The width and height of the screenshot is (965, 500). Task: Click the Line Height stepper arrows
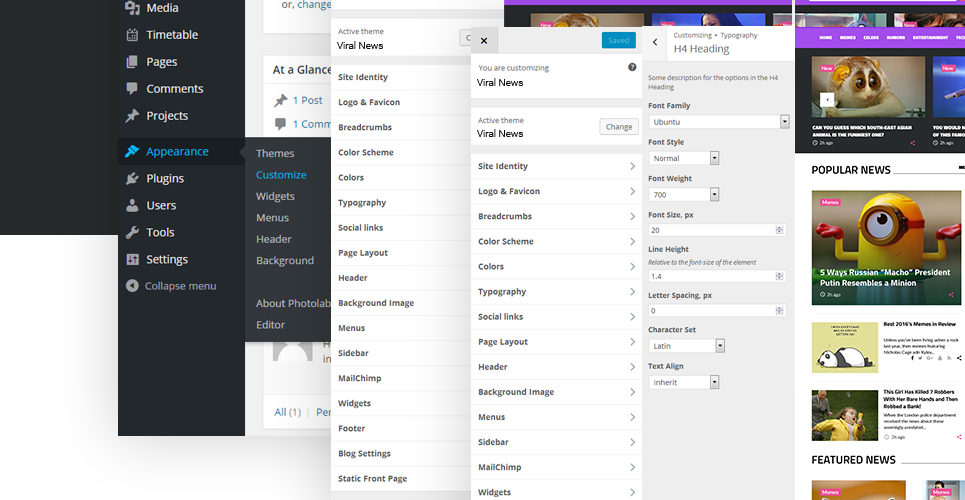pyautogui.click(x=779, y=276)
